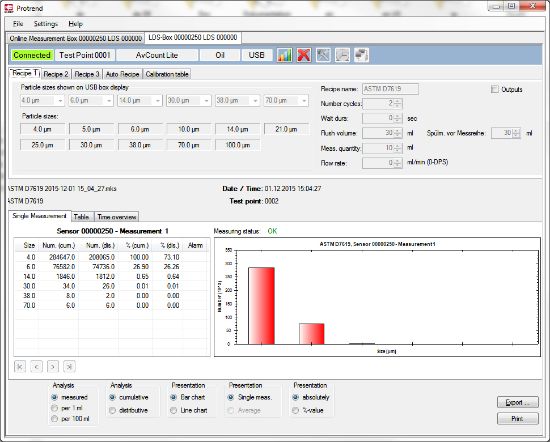
Task: Open the File menu
Action: pos(18,24)
